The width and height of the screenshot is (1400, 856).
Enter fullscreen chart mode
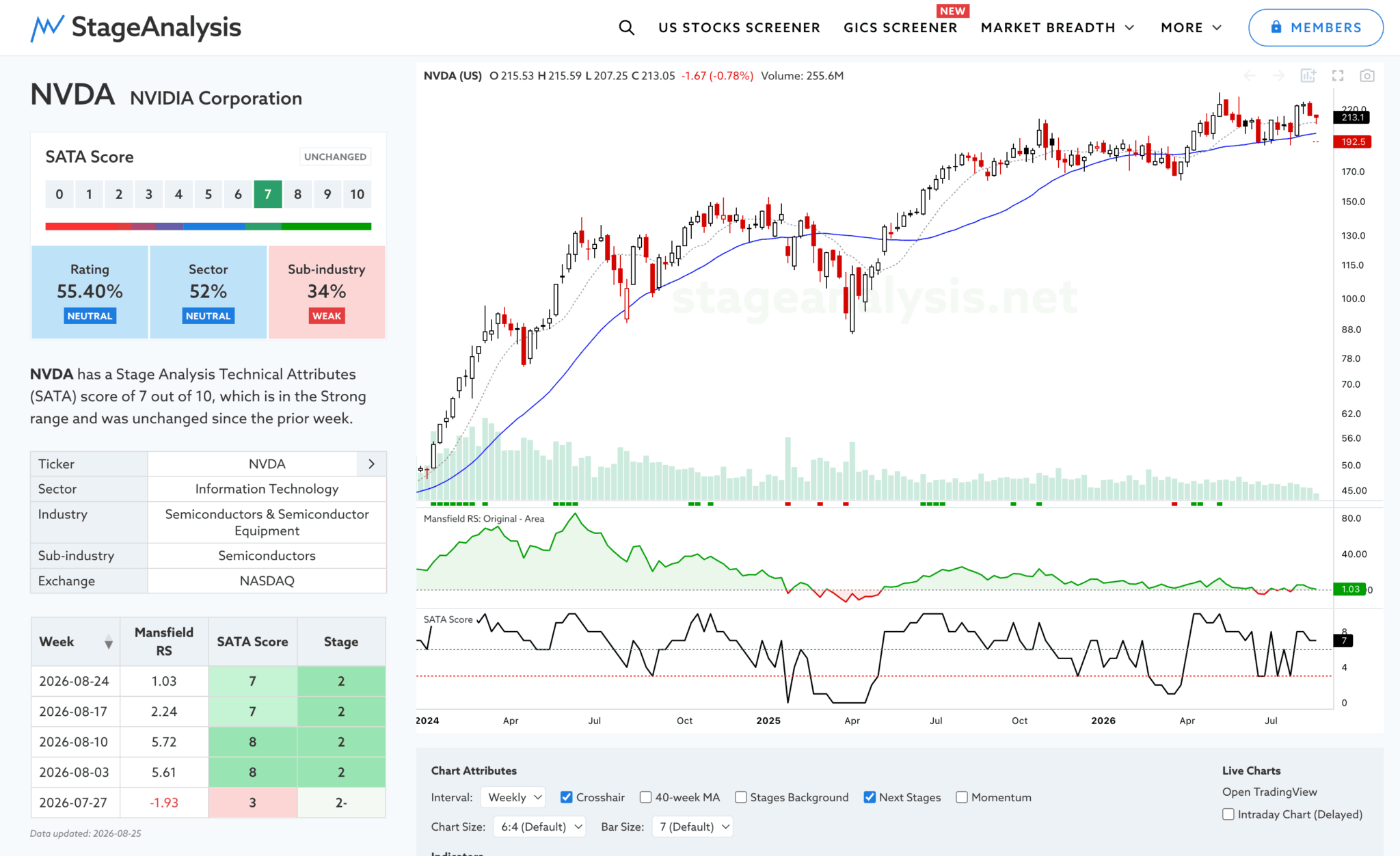click(x=1338, y=76)
